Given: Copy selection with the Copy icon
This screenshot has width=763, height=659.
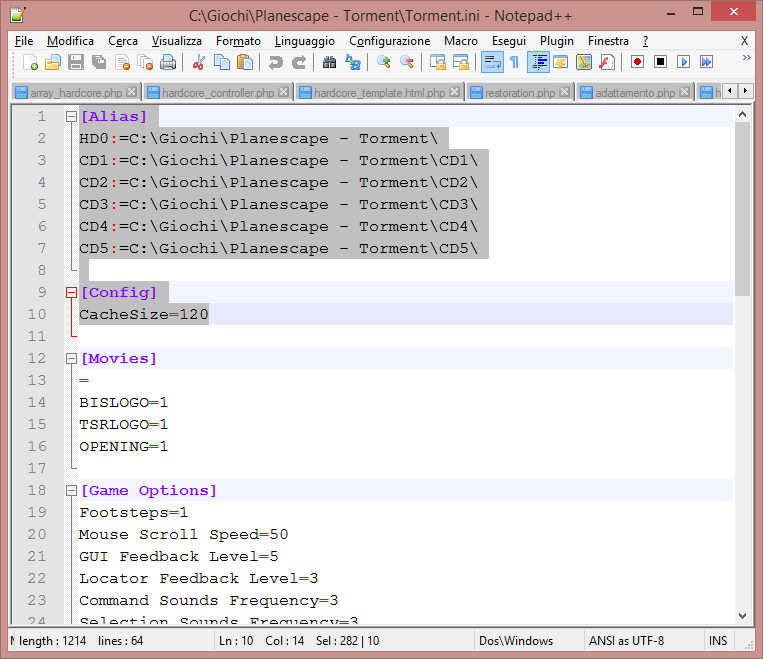Looking at the screenshot, I should click(222, 62).
